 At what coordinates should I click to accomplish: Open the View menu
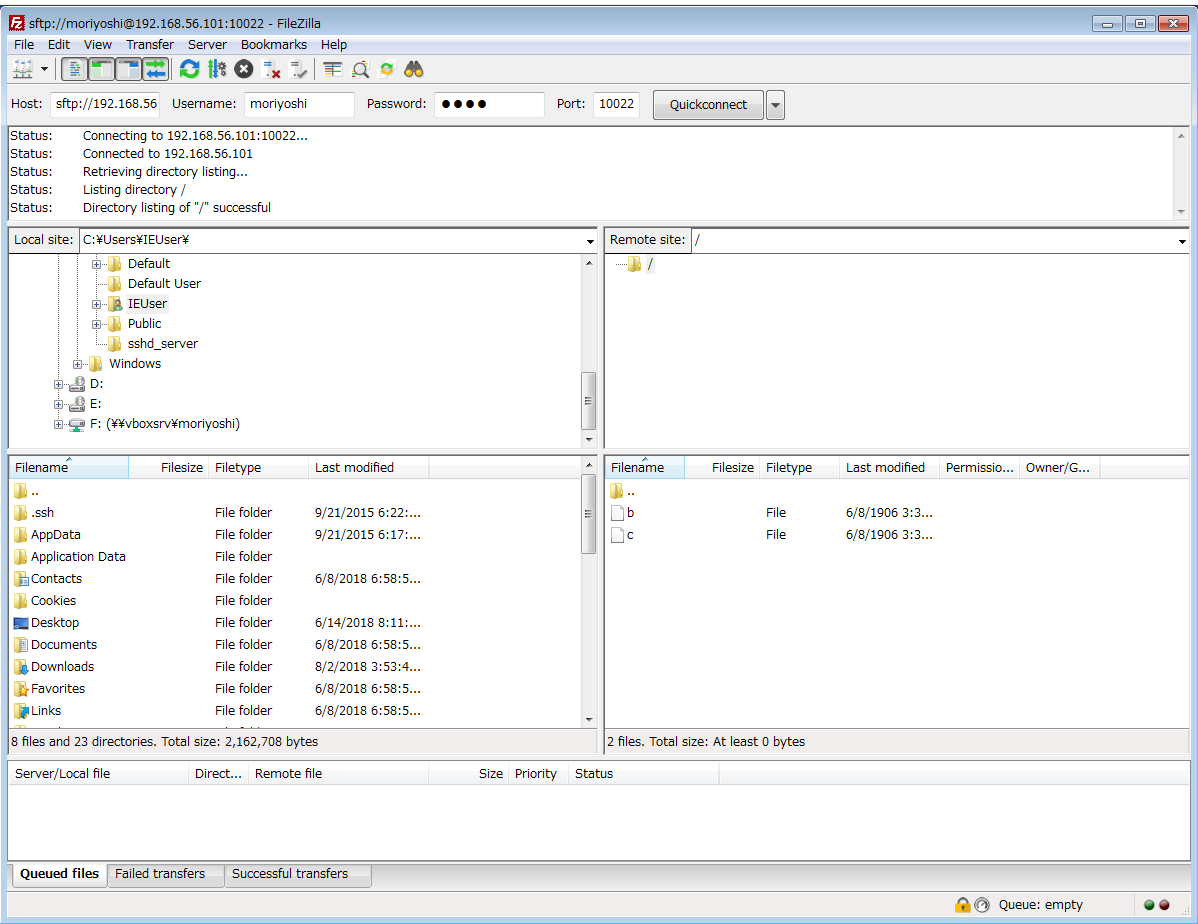[x=98, y=44]
